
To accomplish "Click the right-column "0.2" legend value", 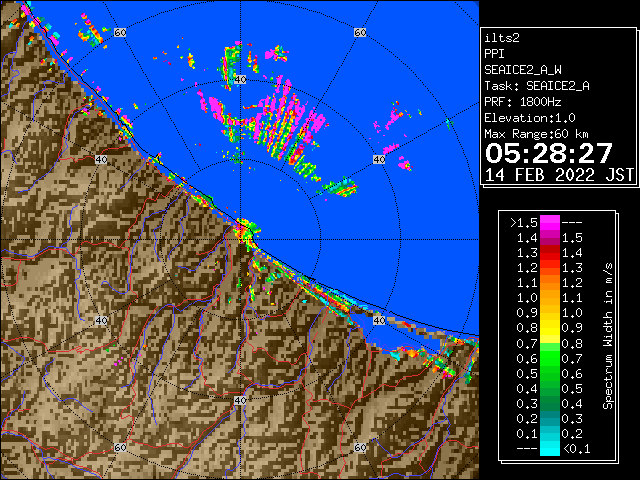I will tap(572, 434).
